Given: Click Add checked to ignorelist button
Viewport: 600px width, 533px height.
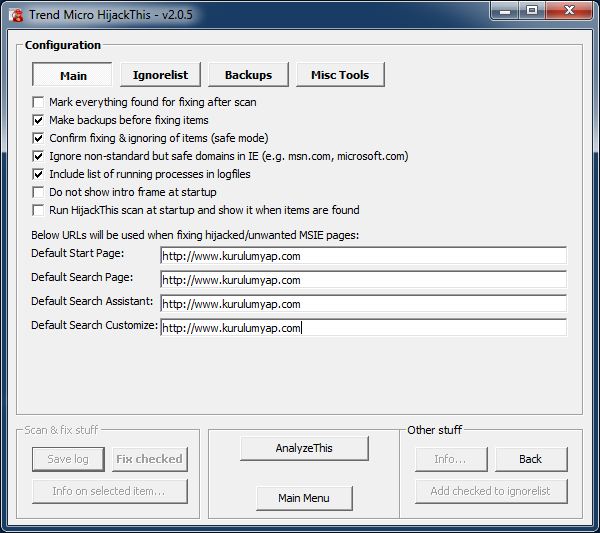Looking at the screenshot, I should point(491,491).
